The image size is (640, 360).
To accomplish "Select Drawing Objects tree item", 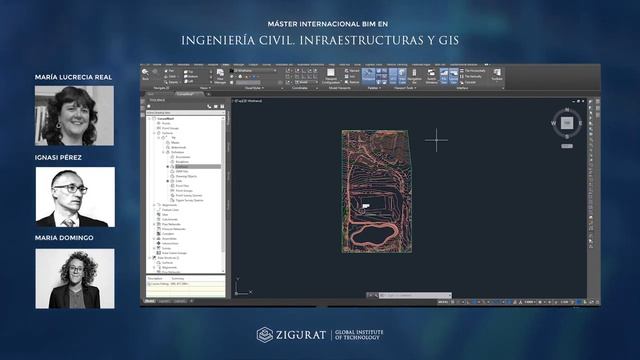I will pos(186,176).
